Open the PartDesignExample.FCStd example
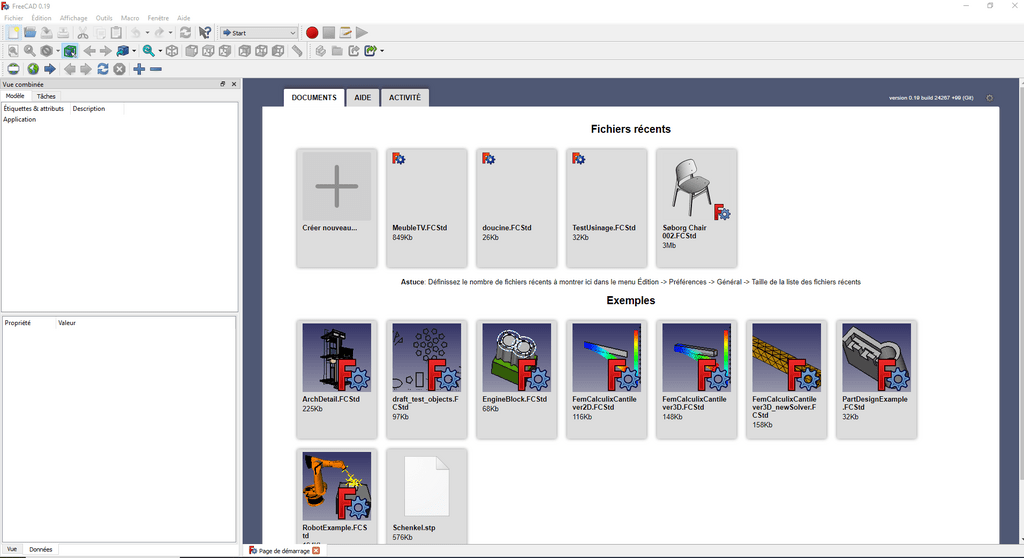This screenshot has height=558, width=1024. [876, 379]
